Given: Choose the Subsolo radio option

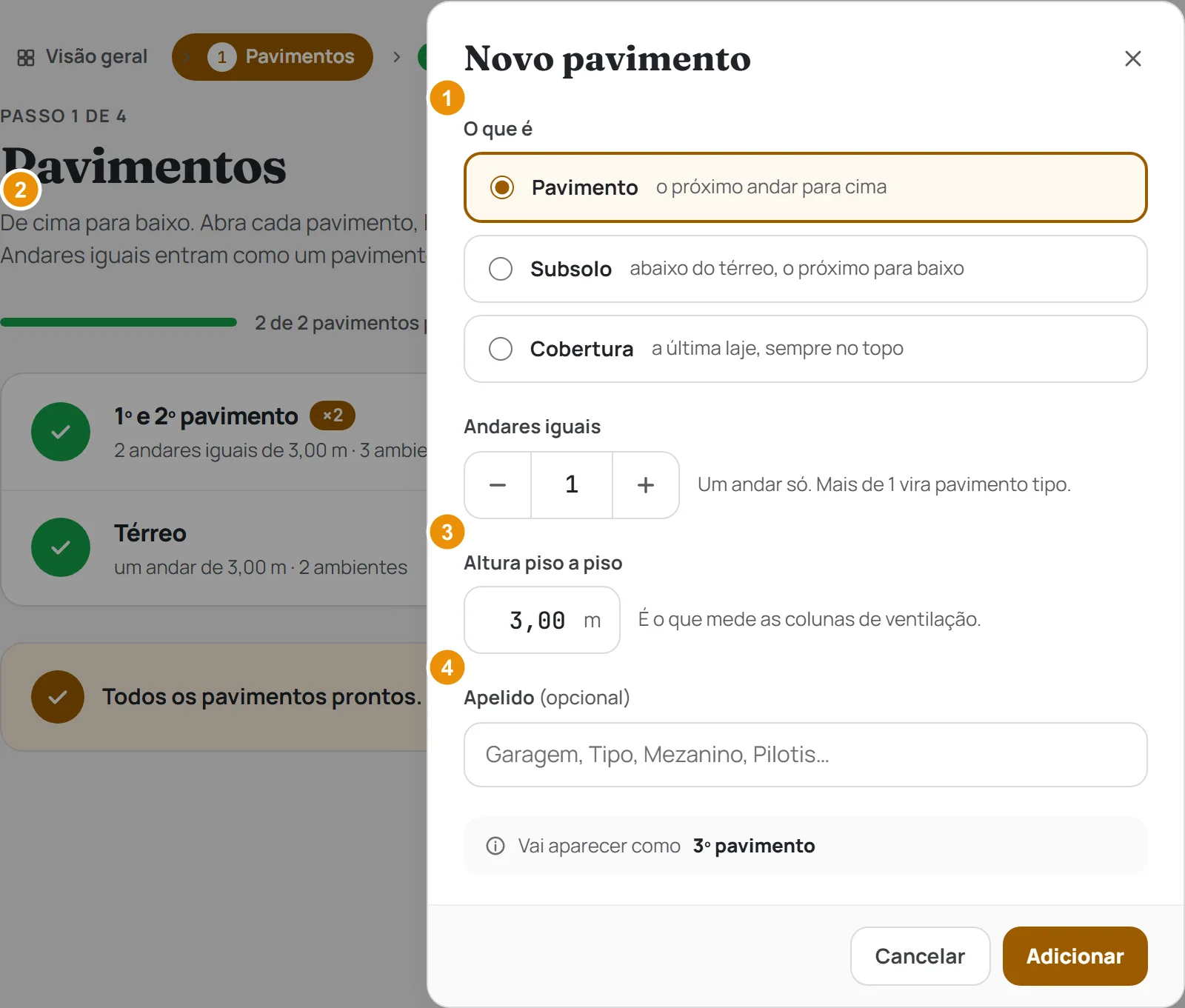Looking at the screenshot, I should pos(805,269).
